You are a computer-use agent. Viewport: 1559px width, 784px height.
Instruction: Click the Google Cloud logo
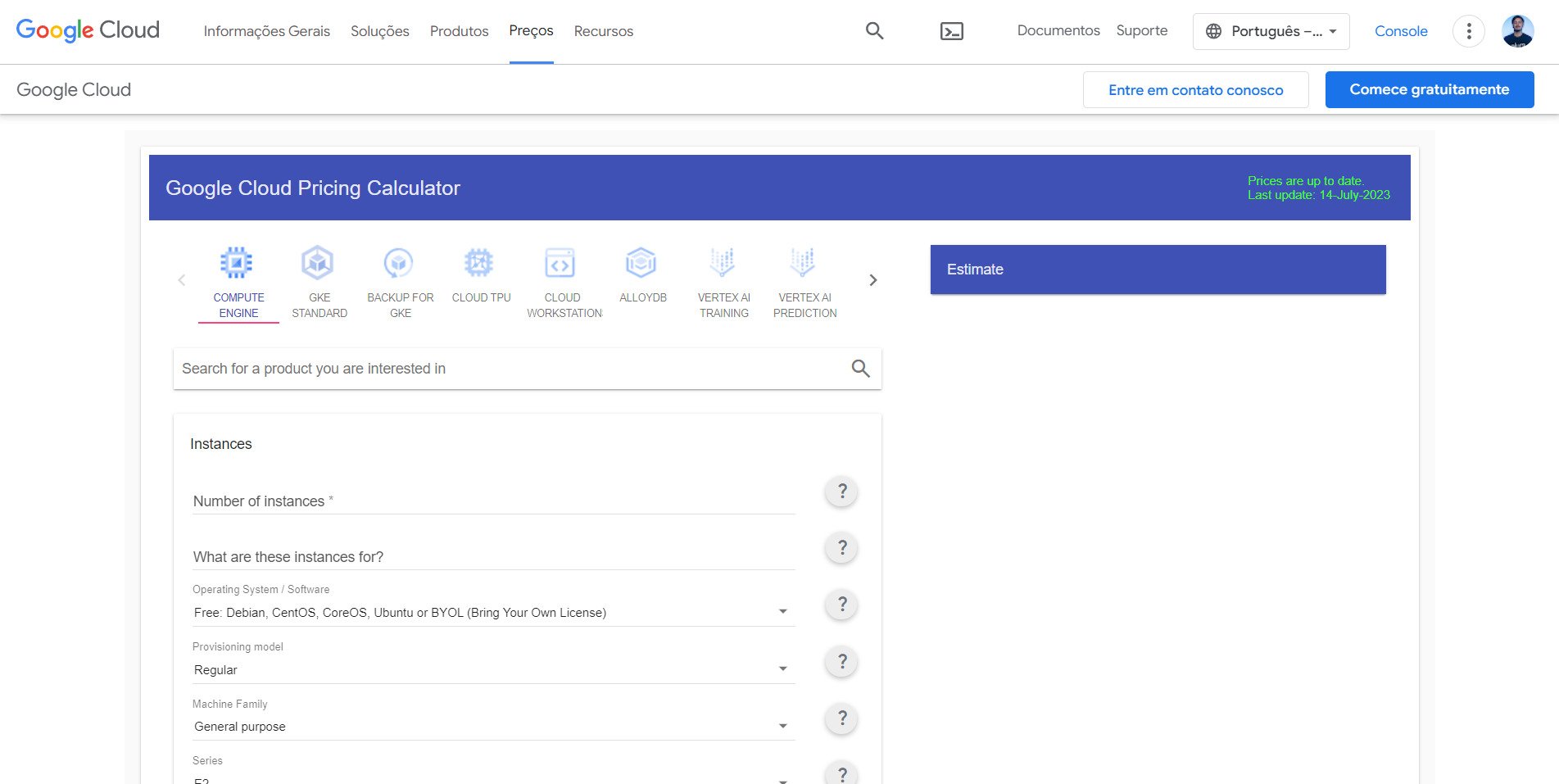[88, 30]
